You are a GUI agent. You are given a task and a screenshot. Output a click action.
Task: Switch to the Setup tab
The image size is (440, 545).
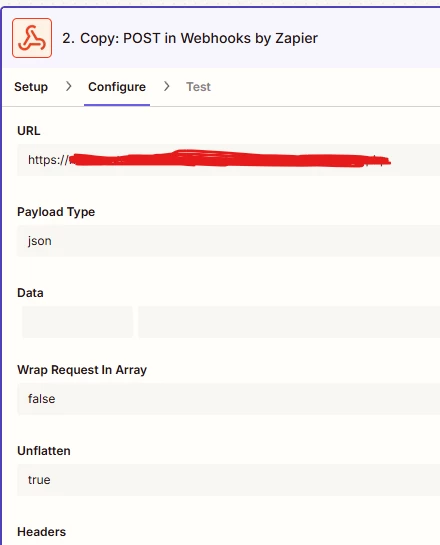(31, 87)
